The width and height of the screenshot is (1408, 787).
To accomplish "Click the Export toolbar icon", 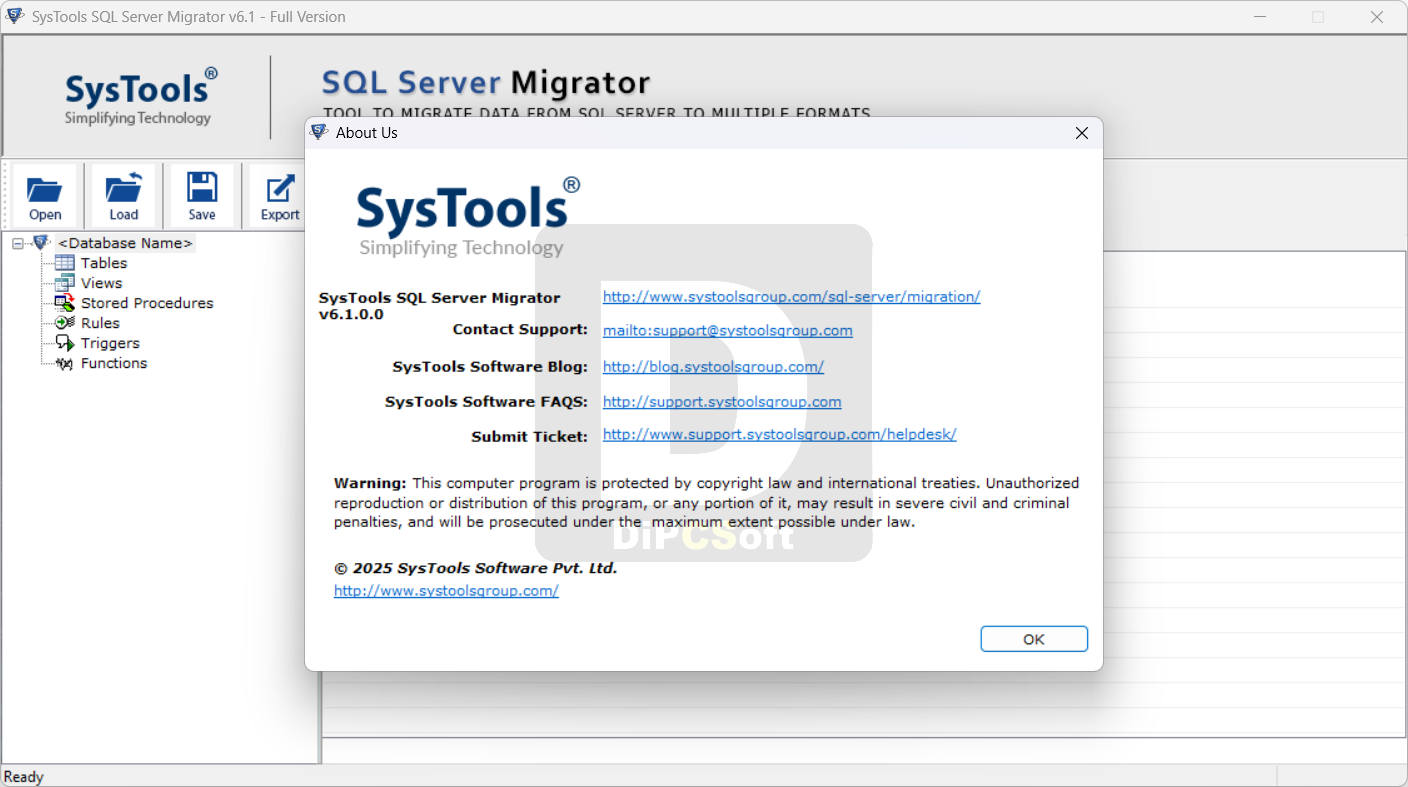I will (280, 187).
